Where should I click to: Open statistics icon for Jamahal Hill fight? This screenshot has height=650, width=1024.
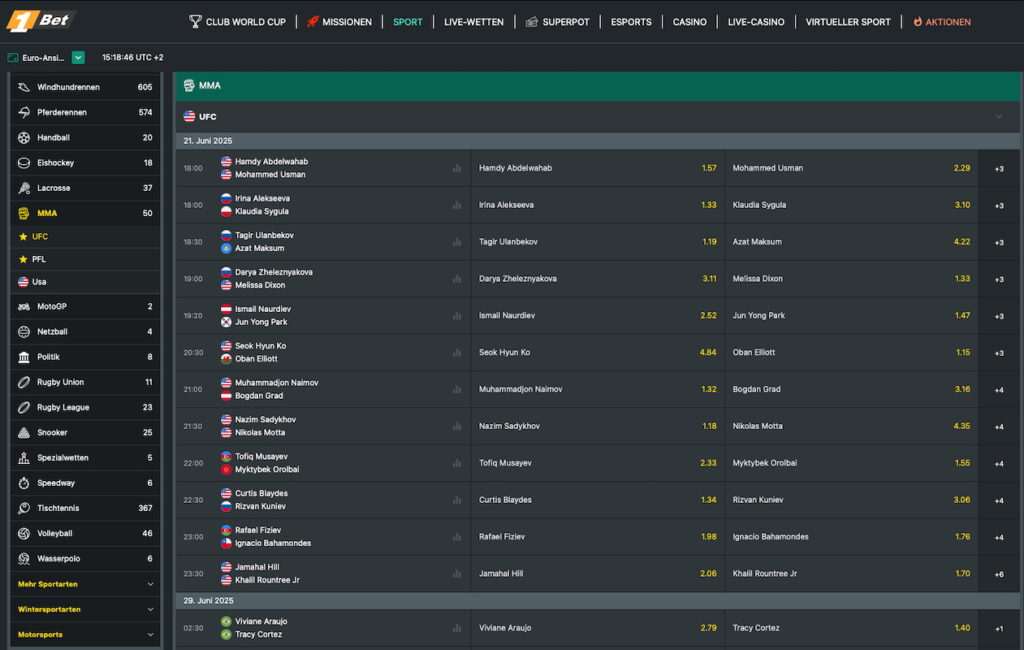[457, 574]
